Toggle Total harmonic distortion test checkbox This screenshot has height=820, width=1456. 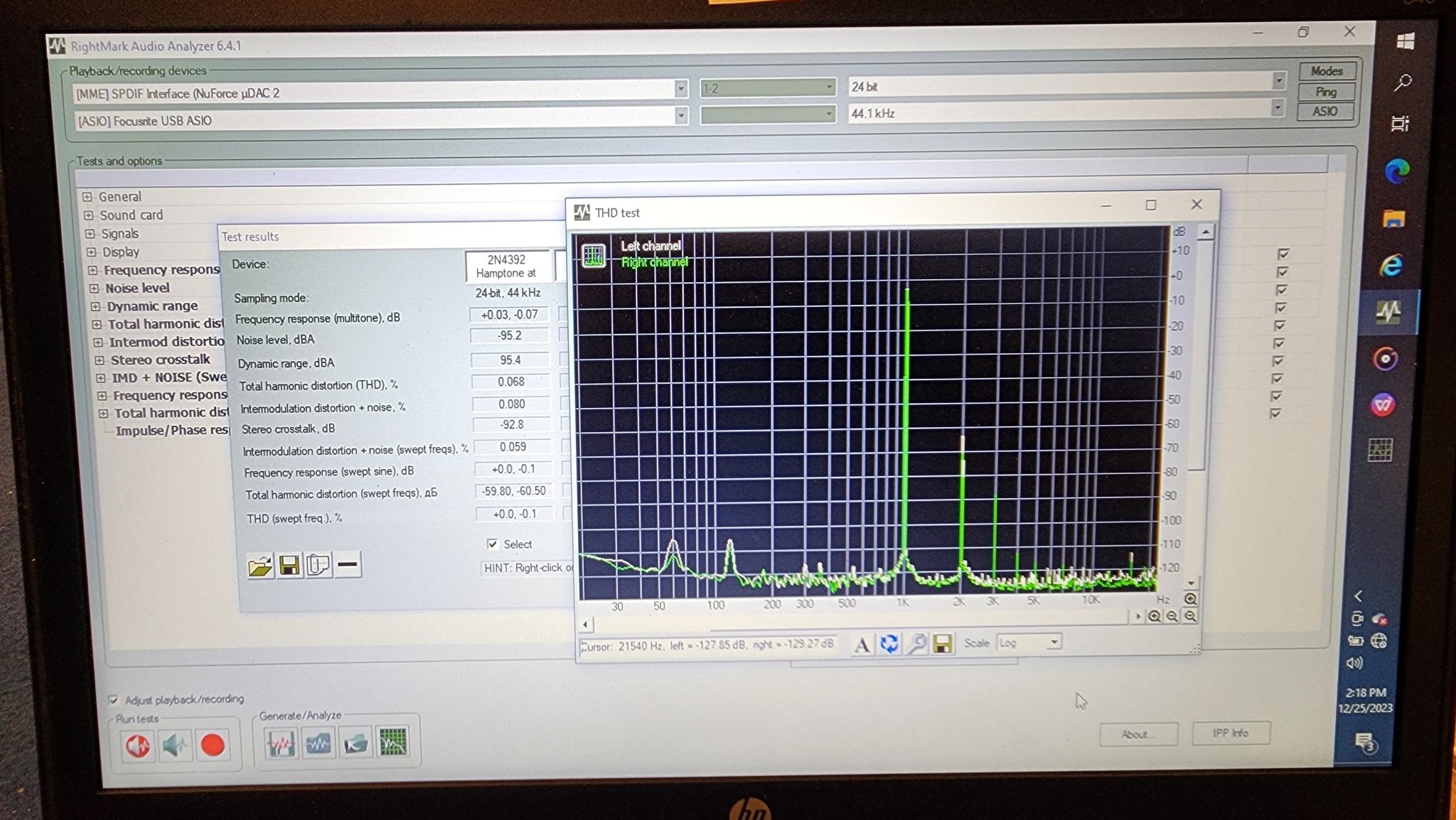pos(1280,307)
